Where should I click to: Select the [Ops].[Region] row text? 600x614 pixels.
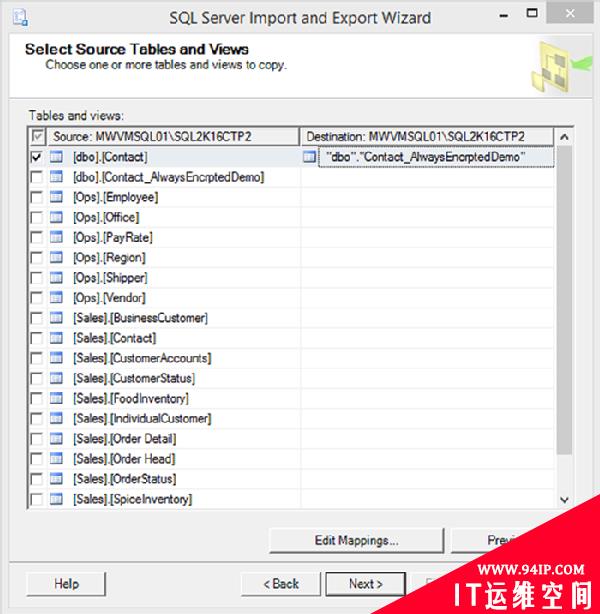click(109, 258)
